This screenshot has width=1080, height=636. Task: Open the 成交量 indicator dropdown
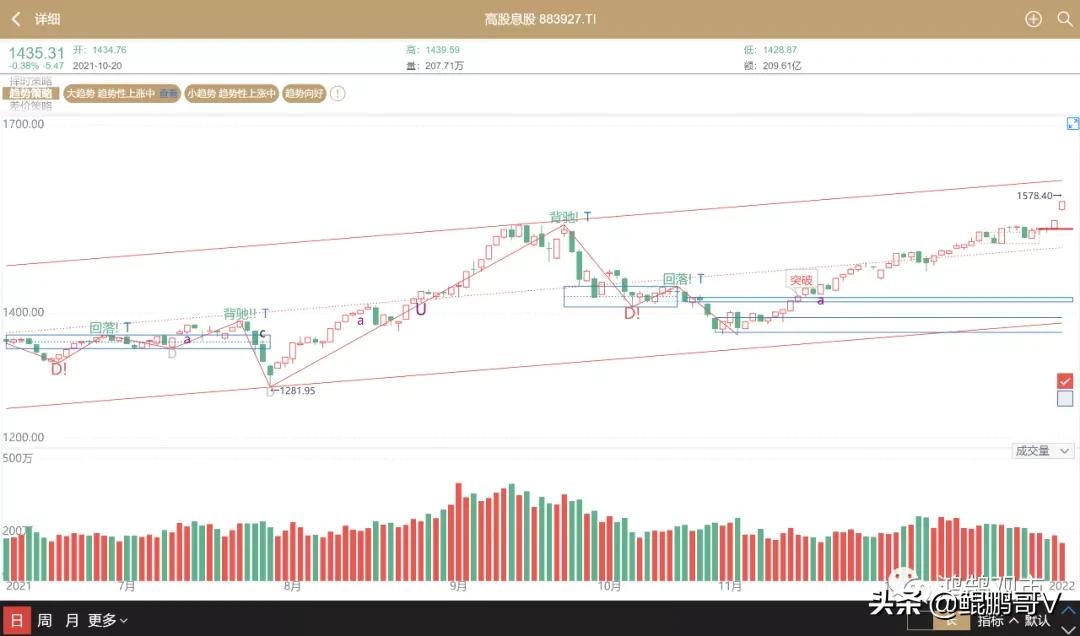coord(1043,451)
